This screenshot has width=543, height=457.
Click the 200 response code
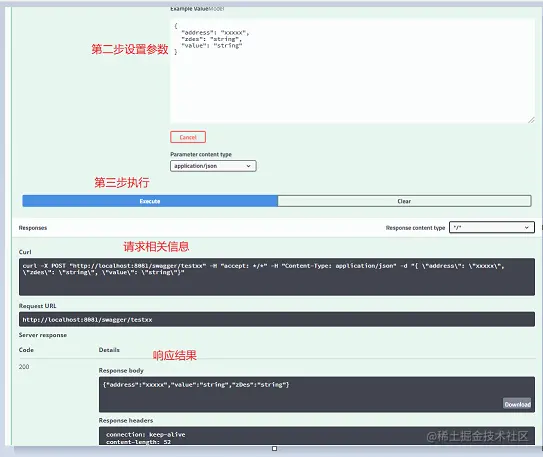click(x=24, y=367)
